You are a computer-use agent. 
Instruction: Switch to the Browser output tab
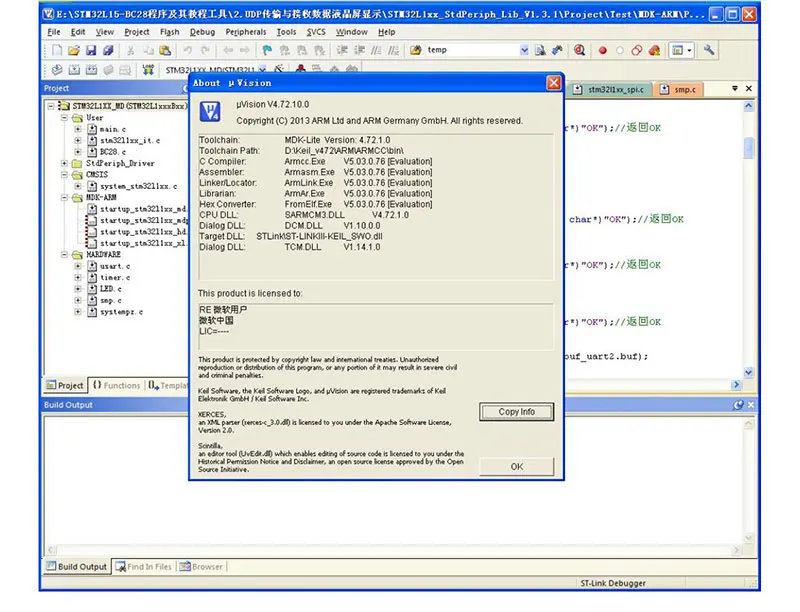(201, 567)
